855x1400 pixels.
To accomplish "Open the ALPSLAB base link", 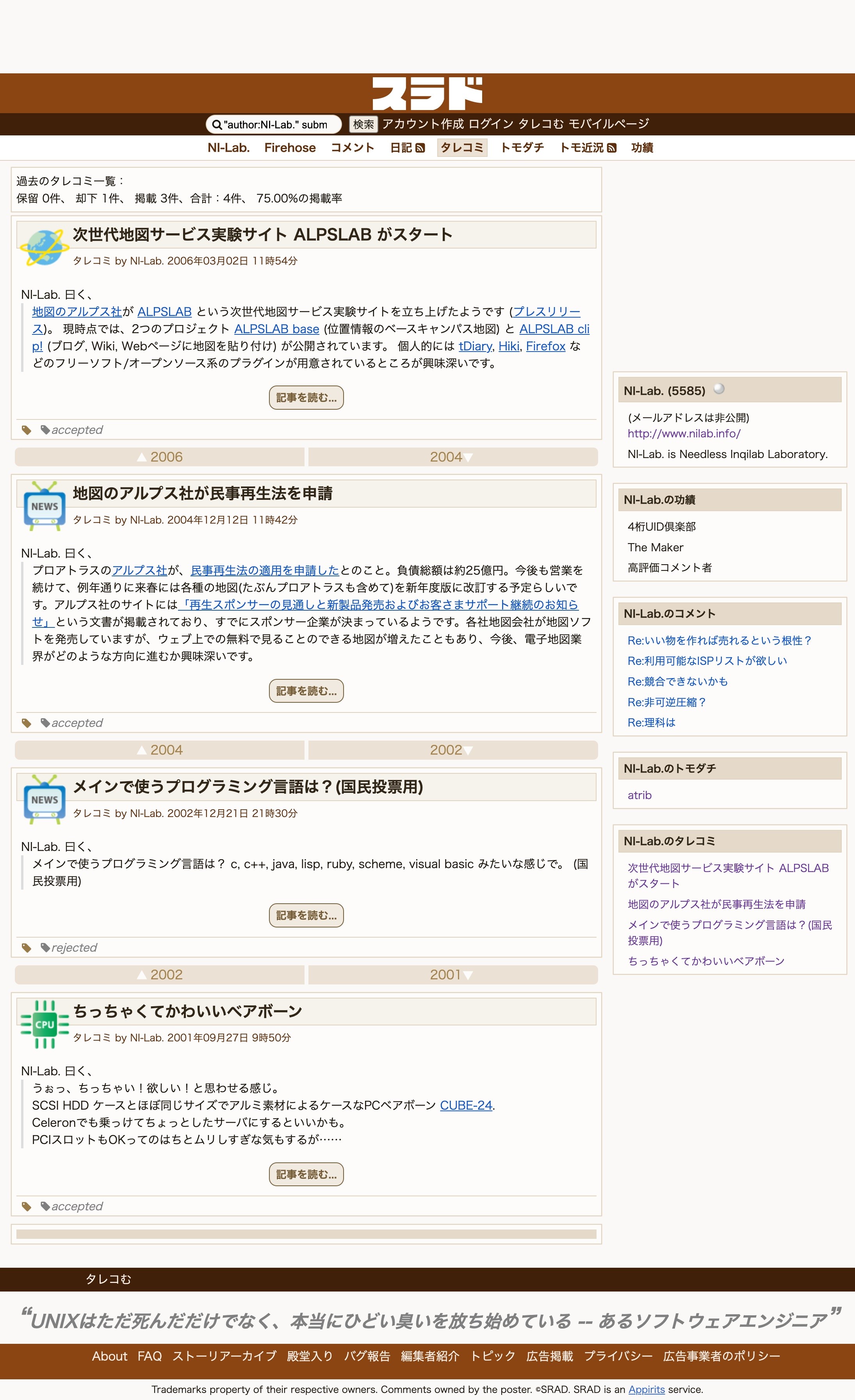I will coord(277,329).
